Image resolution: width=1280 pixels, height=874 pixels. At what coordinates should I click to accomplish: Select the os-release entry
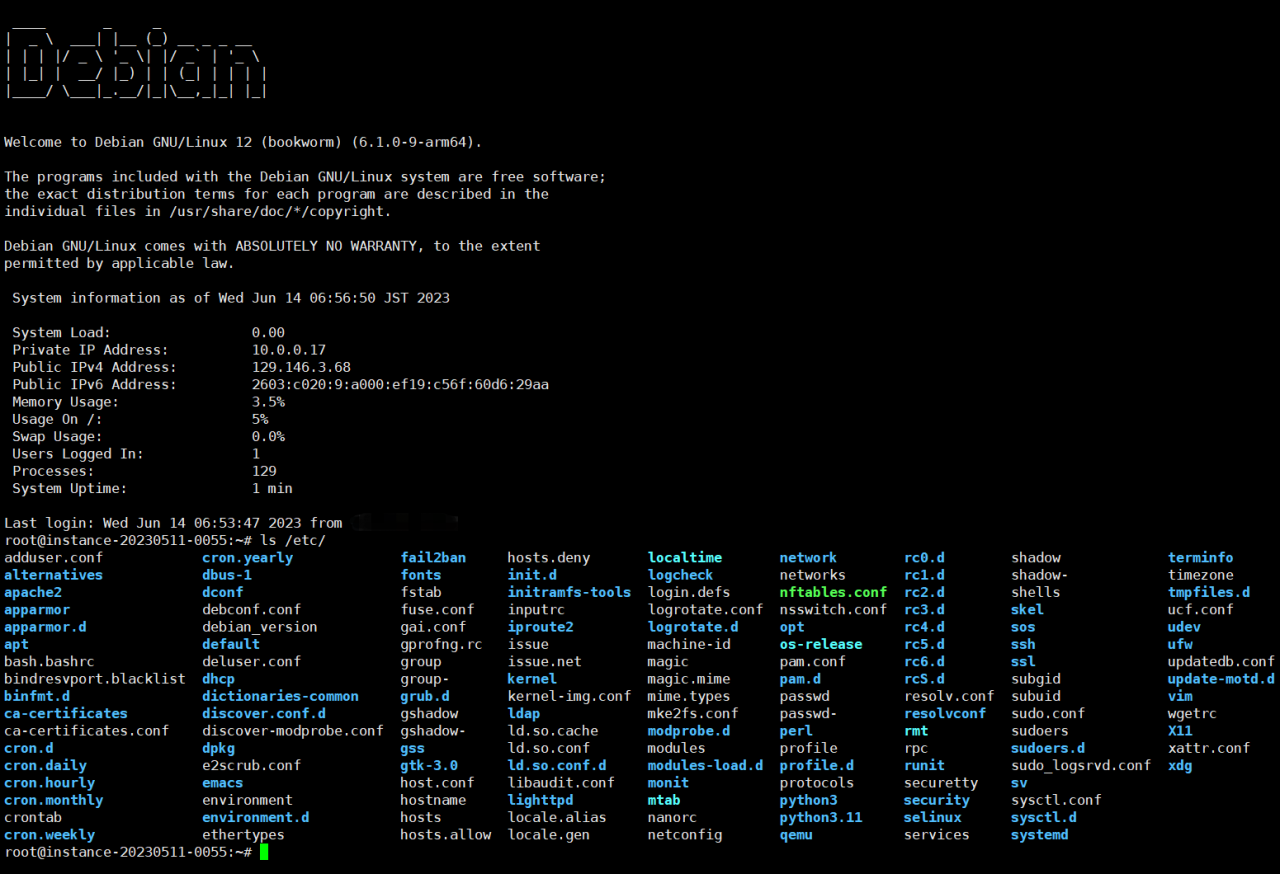tap(820, 644)
